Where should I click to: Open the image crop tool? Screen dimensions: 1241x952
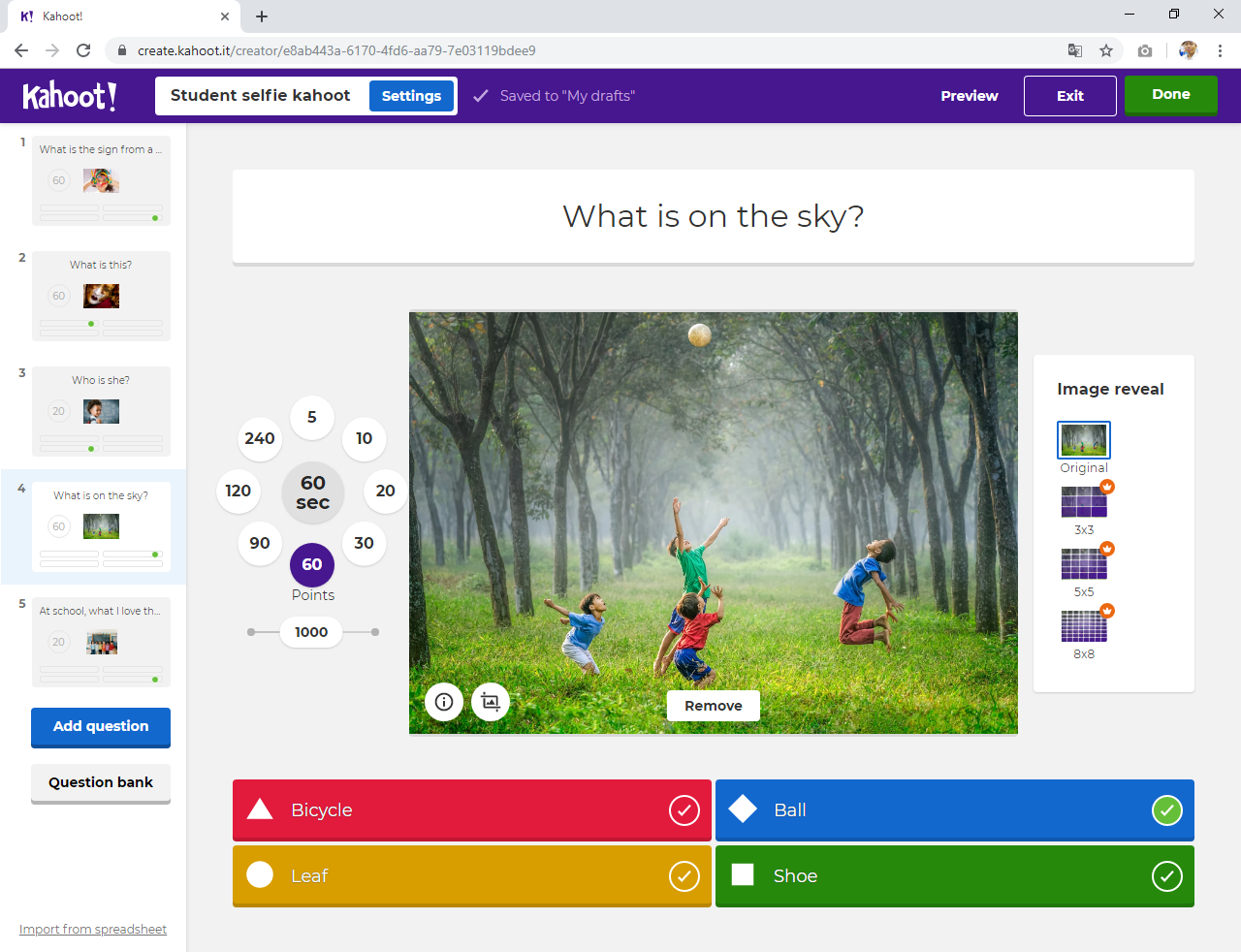coord(491,702)
